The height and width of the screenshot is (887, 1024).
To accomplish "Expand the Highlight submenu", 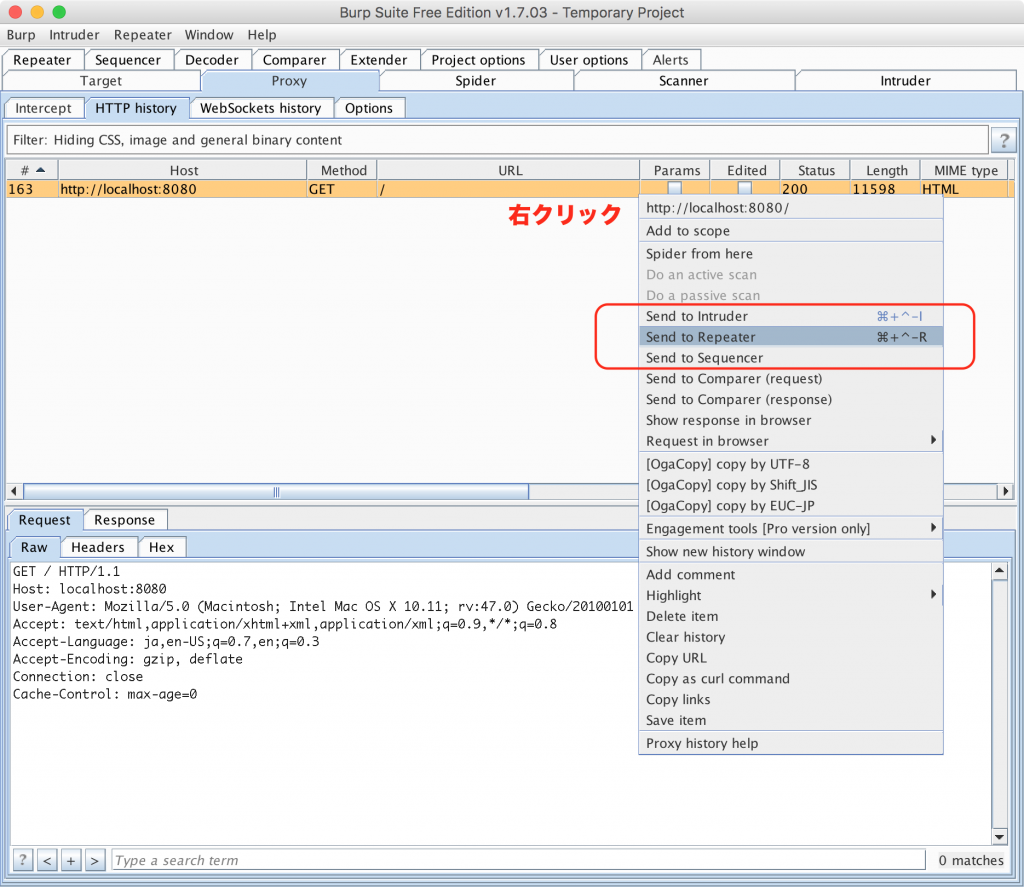I will click(933, 595).
